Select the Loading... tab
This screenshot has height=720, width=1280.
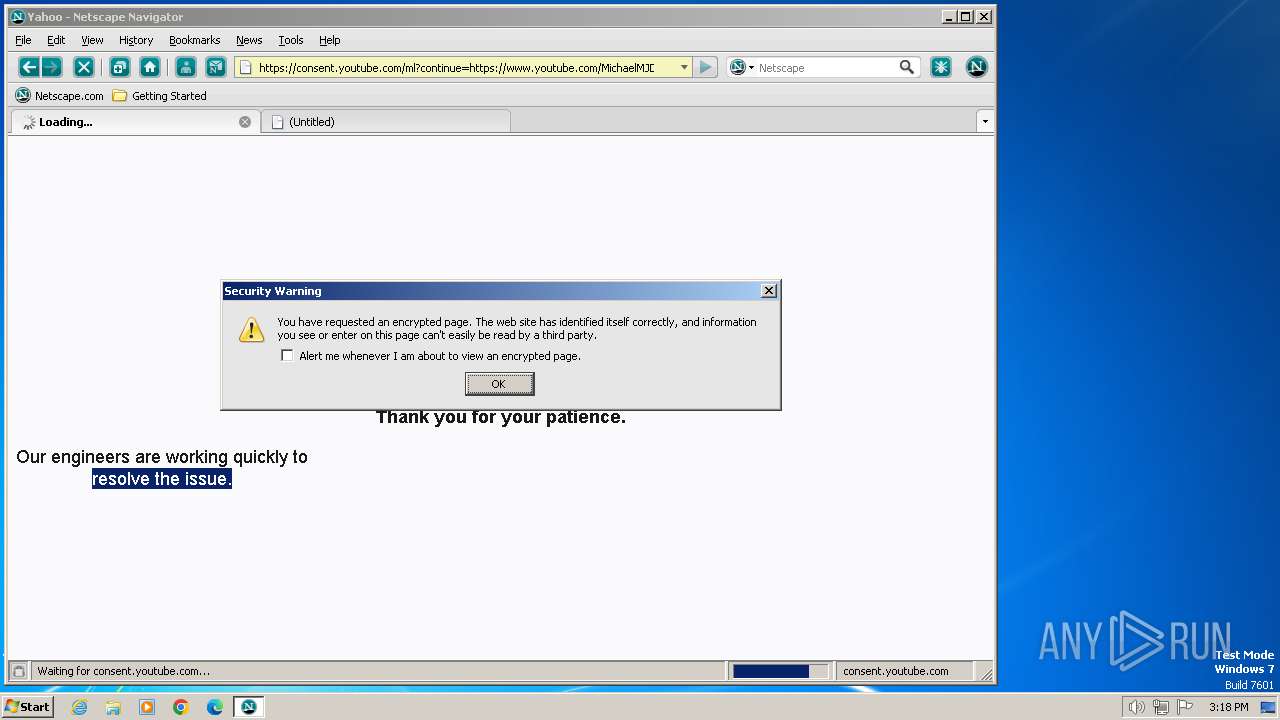135,122
